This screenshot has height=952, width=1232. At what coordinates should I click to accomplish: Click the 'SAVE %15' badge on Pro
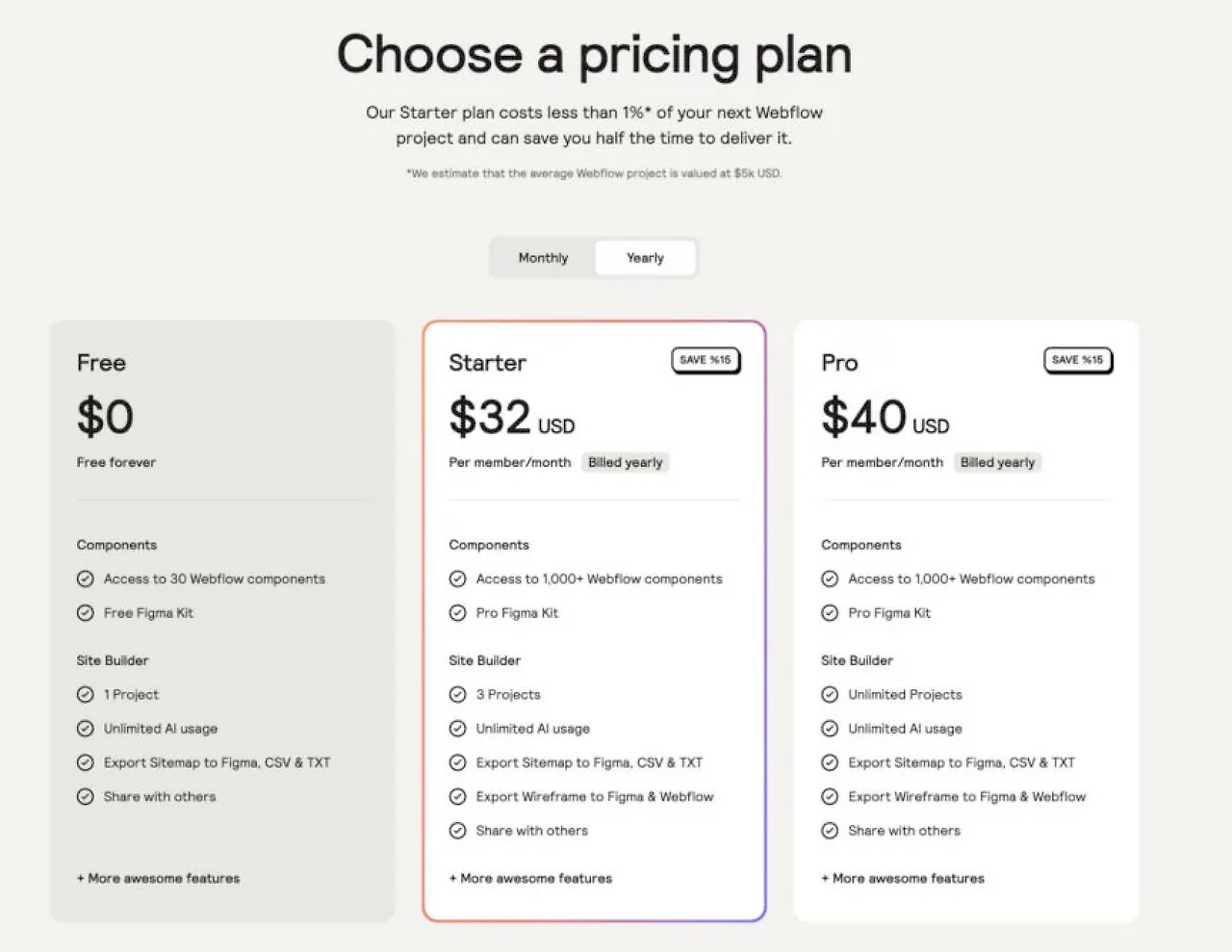tap(1078, 360)
